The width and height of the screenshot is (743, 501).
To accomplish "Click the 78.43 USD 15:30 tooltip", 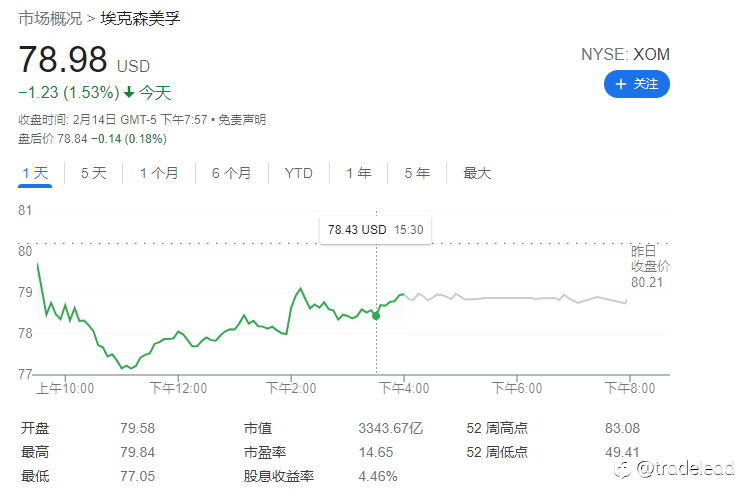I will point(375,230).
